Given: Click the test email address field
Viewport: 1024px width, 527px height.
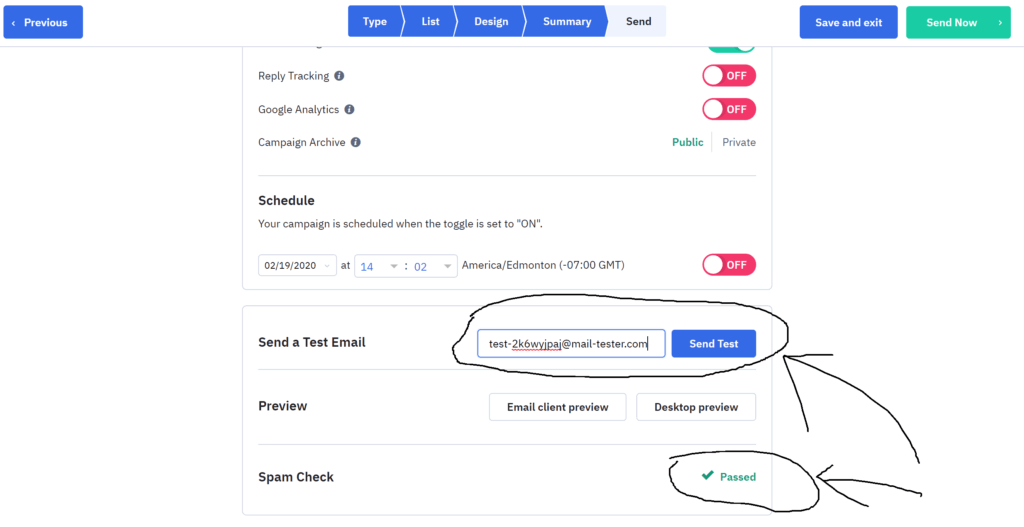Looking at the screenshot, I should pos(571,343).
